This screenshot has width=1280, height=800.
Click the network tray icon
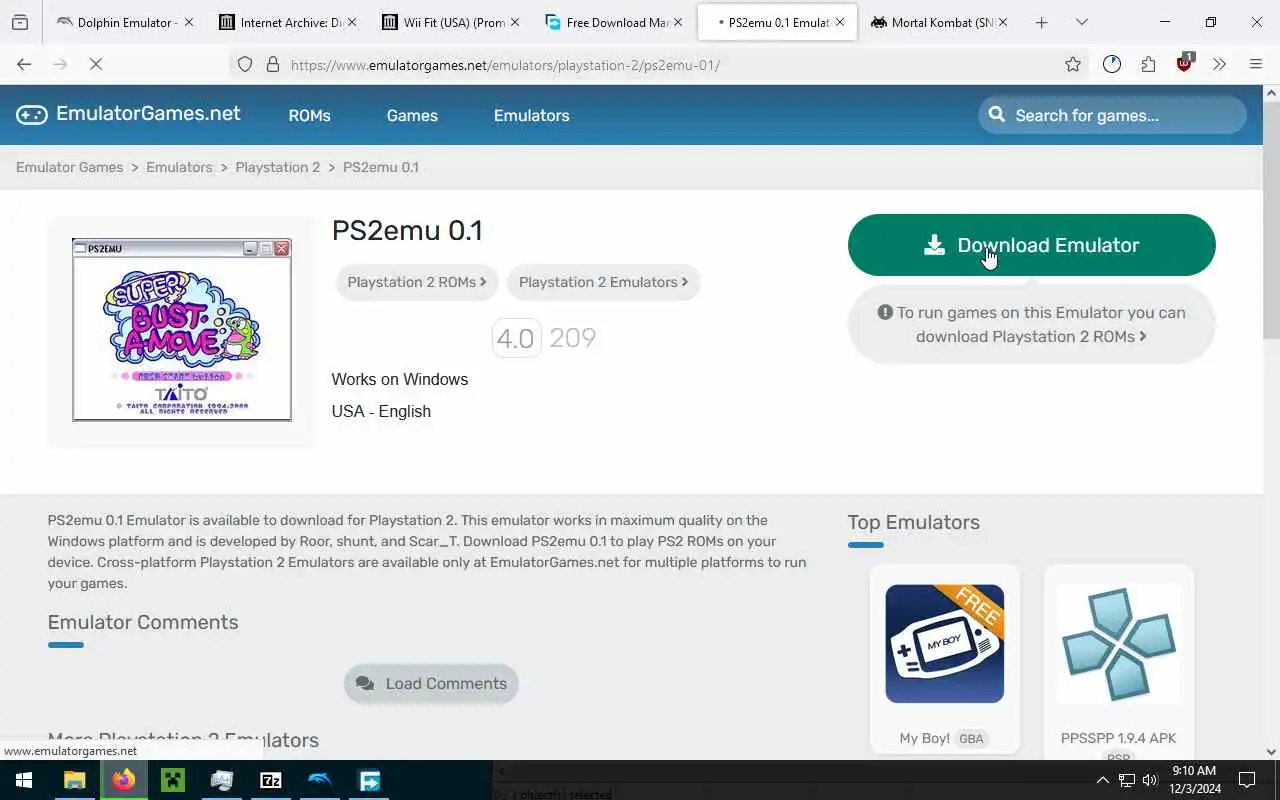coord(1127,780)
